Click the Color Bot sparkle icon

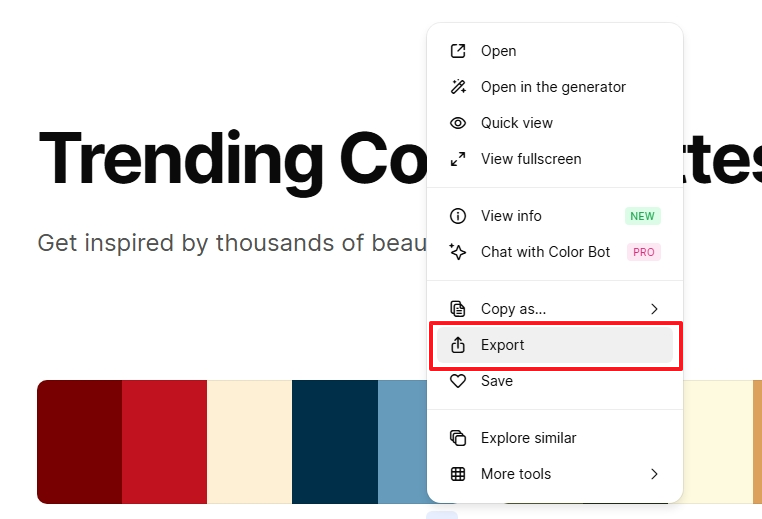[x=458, y=252]
